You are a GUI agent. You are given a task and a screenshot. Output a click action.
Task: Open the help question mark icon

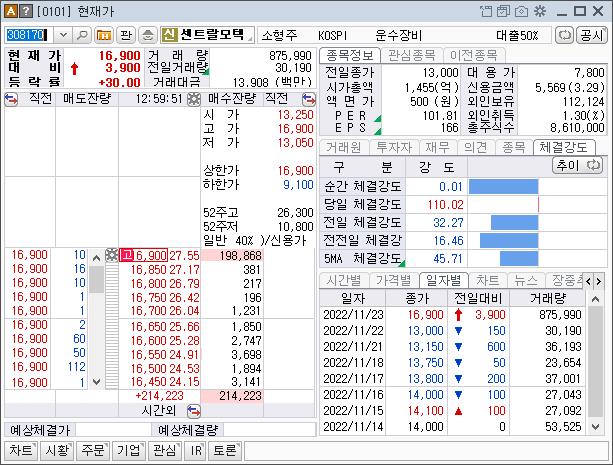pos(25,11)
